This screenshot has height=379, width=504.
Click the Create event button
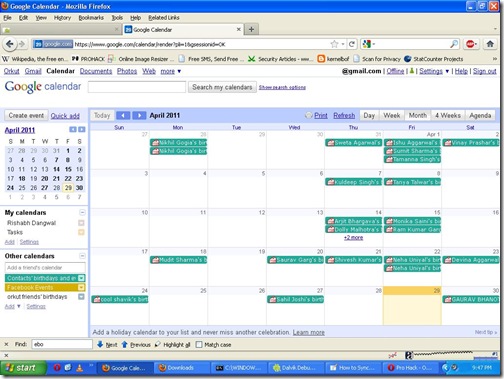(26, 115)
